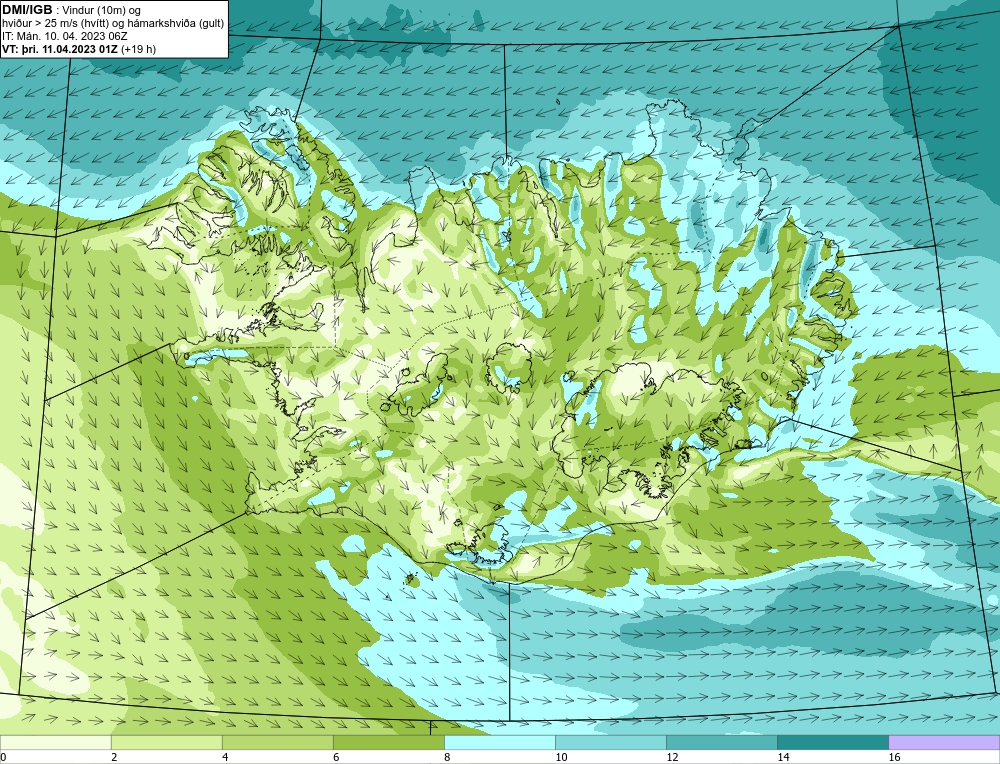The height and width of the screenshot is (764, 1000).
Task: Click the legend scale label "2"
Action: [114, 758]
